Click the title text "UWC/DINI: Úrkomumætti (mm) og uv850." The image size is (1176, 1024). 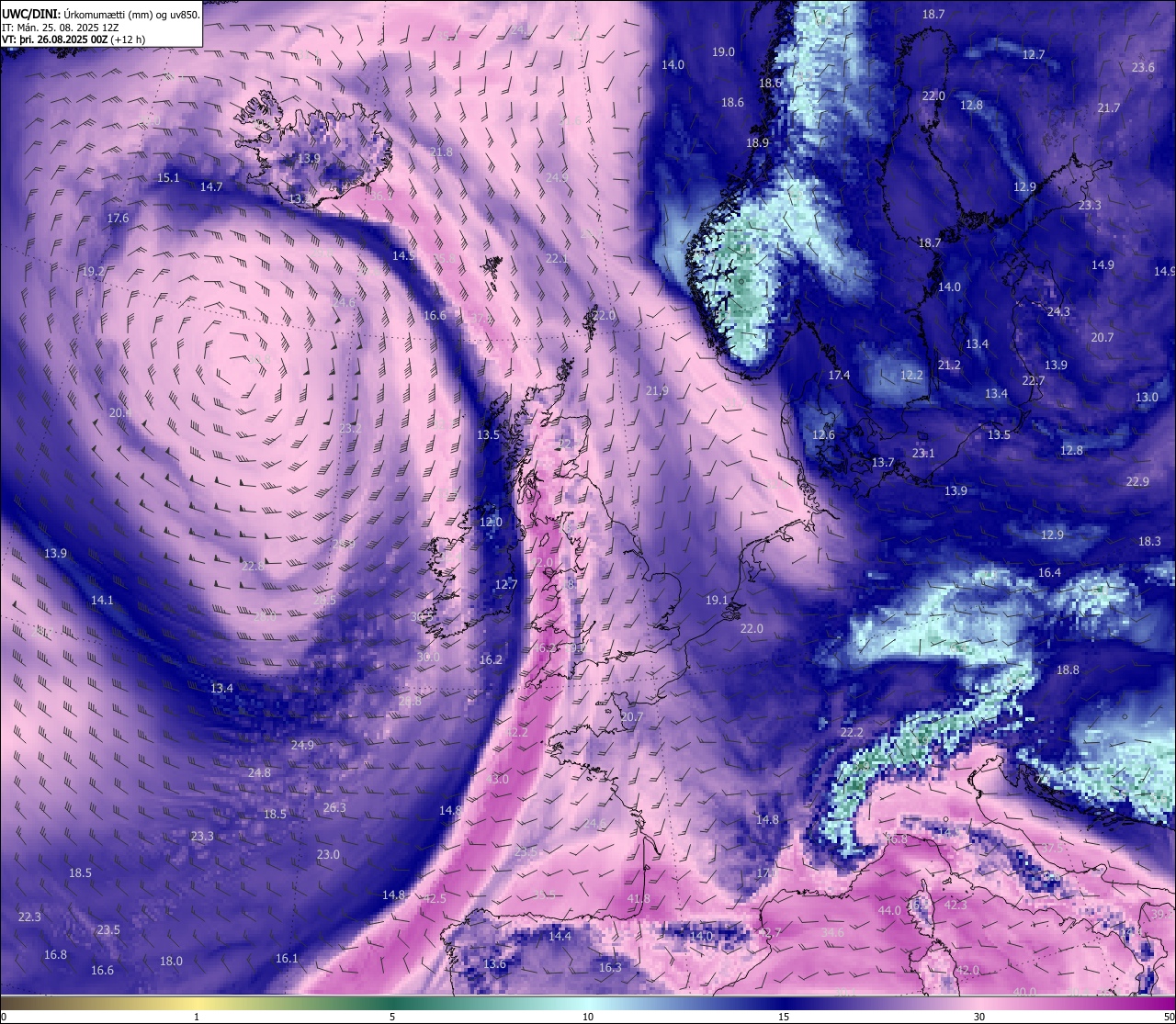pyautogui.click(x=100, y=14)
